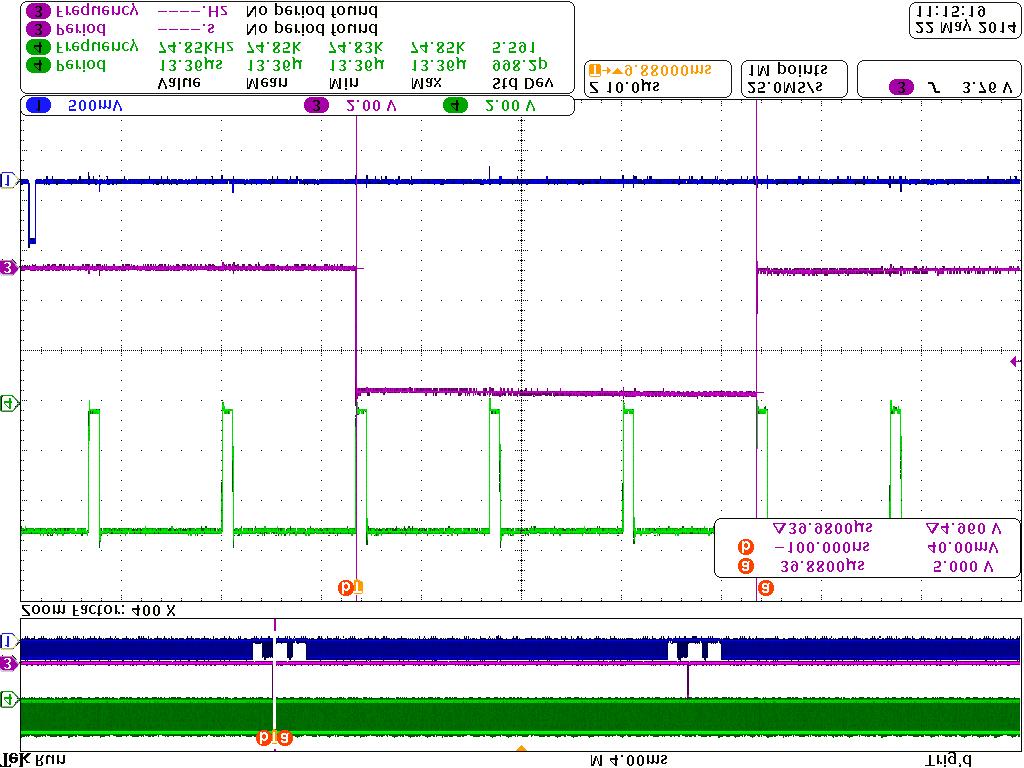The width and height of the screenshot is (1024, 768).
Task: Click No period found on channel 3 Period row
Action: point(312,29)
